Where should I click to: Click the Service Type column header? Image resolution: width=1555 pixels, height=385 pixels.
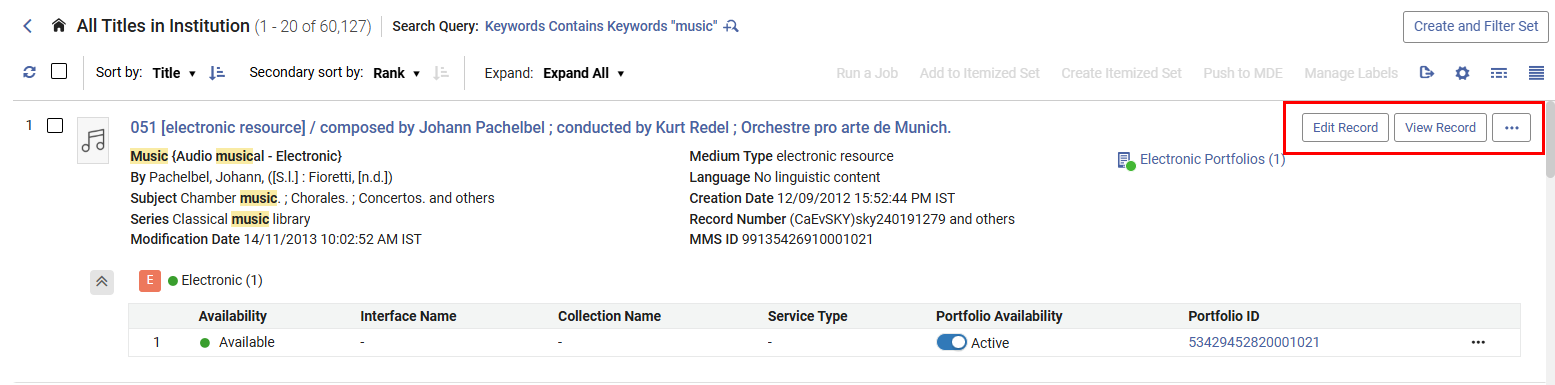click(807, 316)
